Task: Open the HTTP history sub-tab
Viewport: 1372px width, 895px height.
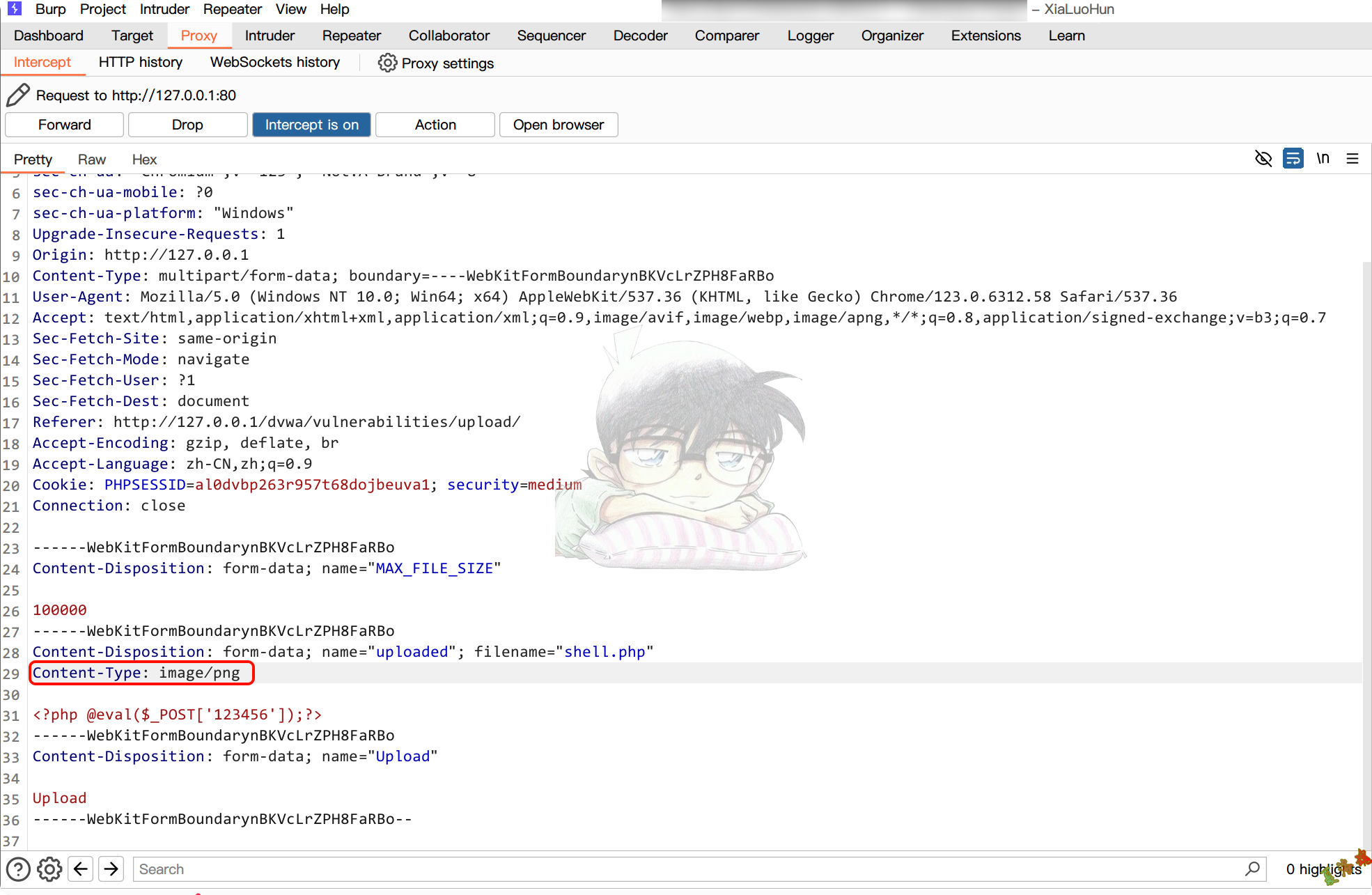Action: (141, 62)
